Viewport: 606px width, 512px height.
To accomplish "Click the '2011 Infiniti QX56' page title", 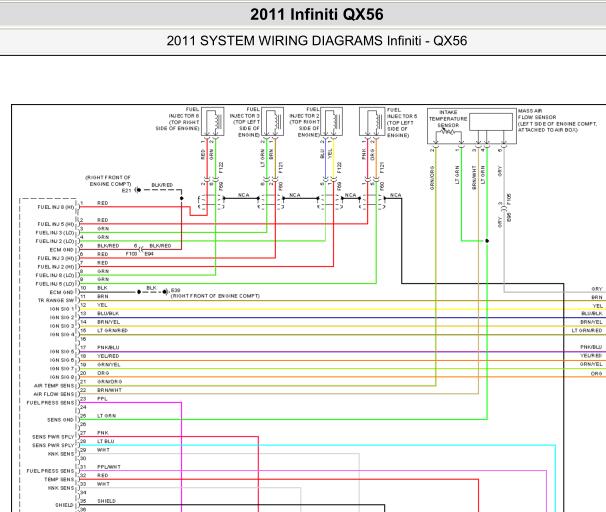I will pyautogui.click(x=317, y=15).
